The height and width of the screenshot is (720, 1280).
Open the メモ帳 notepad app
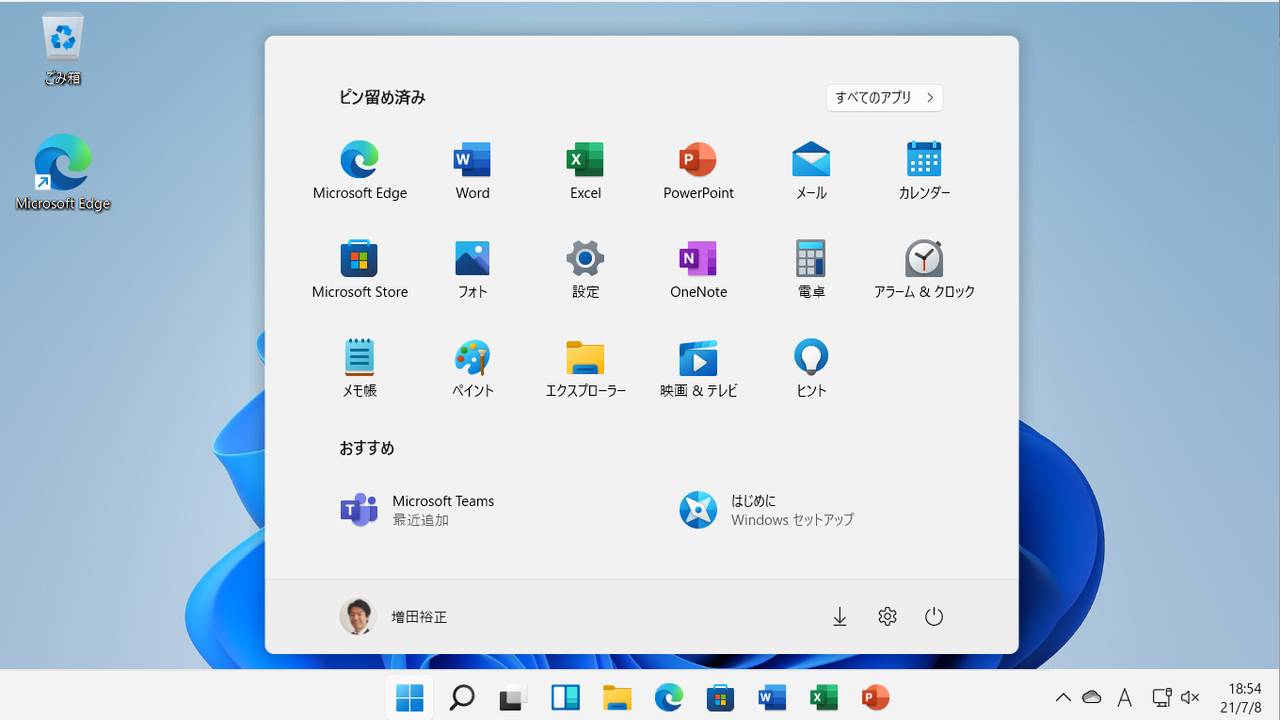pyautogui.click(x=360, y=368)
